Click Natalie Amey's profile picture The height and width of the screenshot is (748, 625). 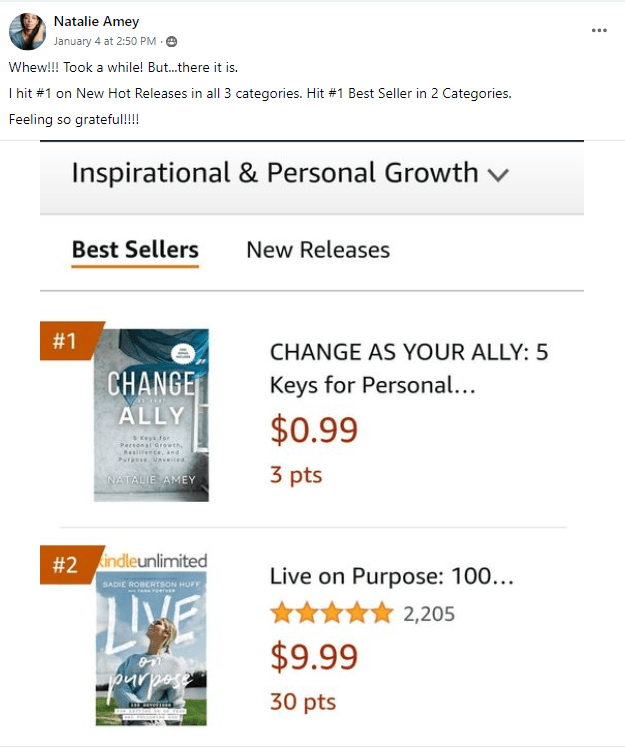coord(27,32)
